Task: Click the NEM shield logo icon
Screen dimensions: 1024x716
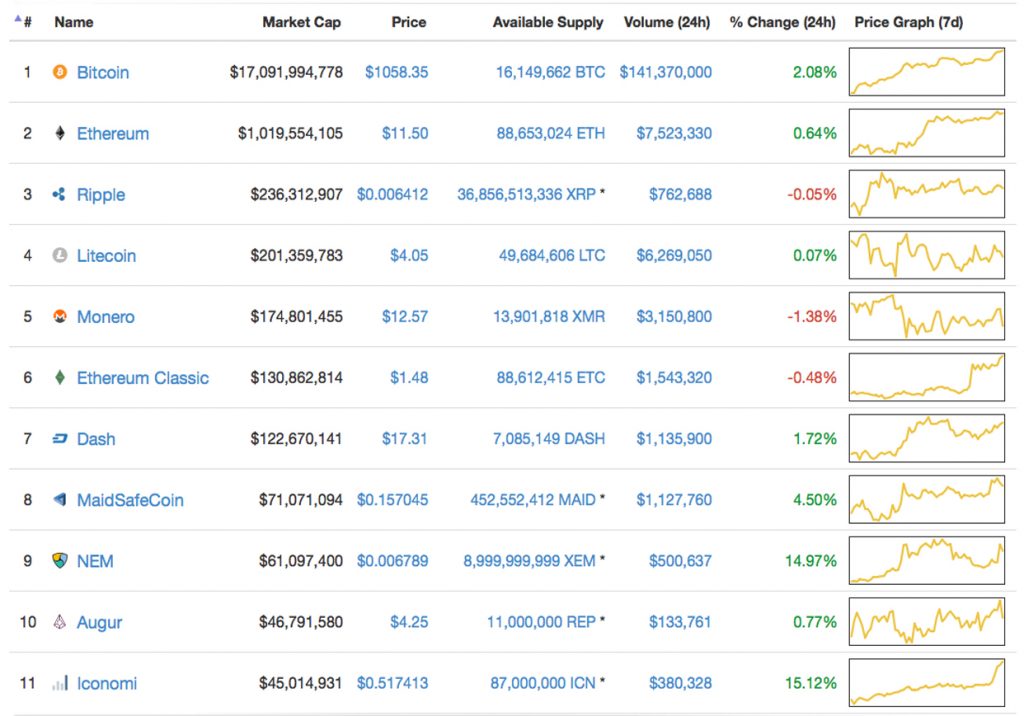Action: 59,561
